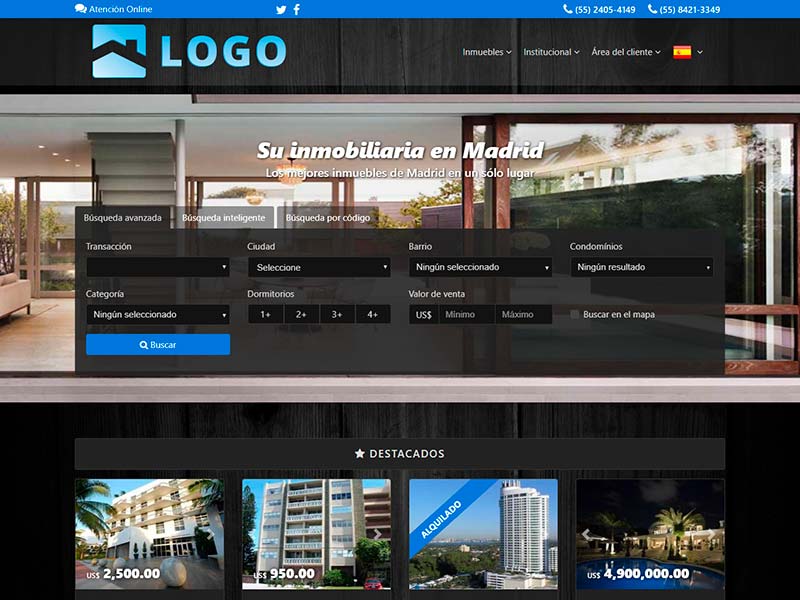Screen dimensions: 800x600
Task: Click the 'Los mejores inmuebles de Madrid' subtitle
Action: [400, 173]
